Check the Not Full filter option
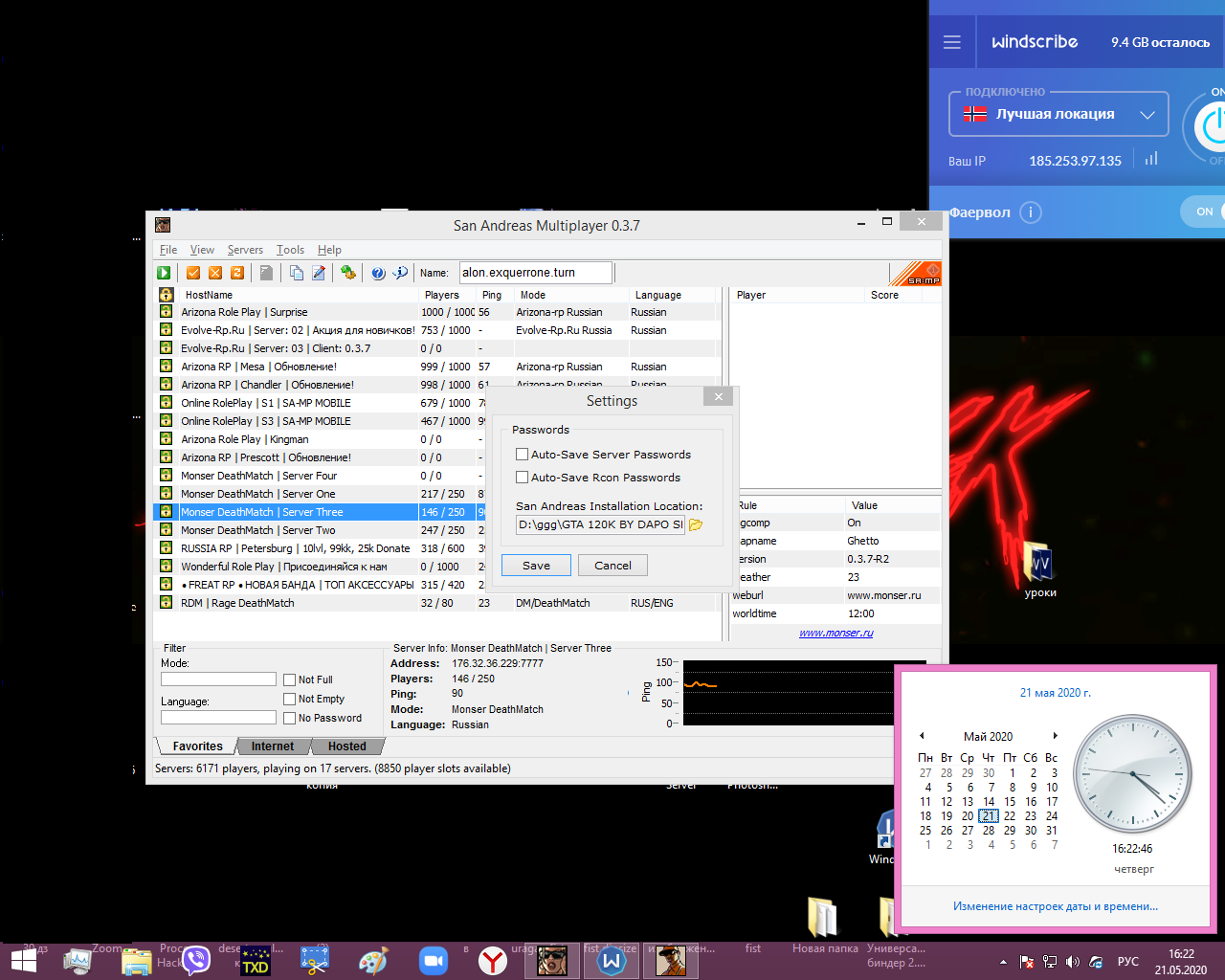Image resolution: width=1225 pixels, height=980 pixels. click(290, 679)
